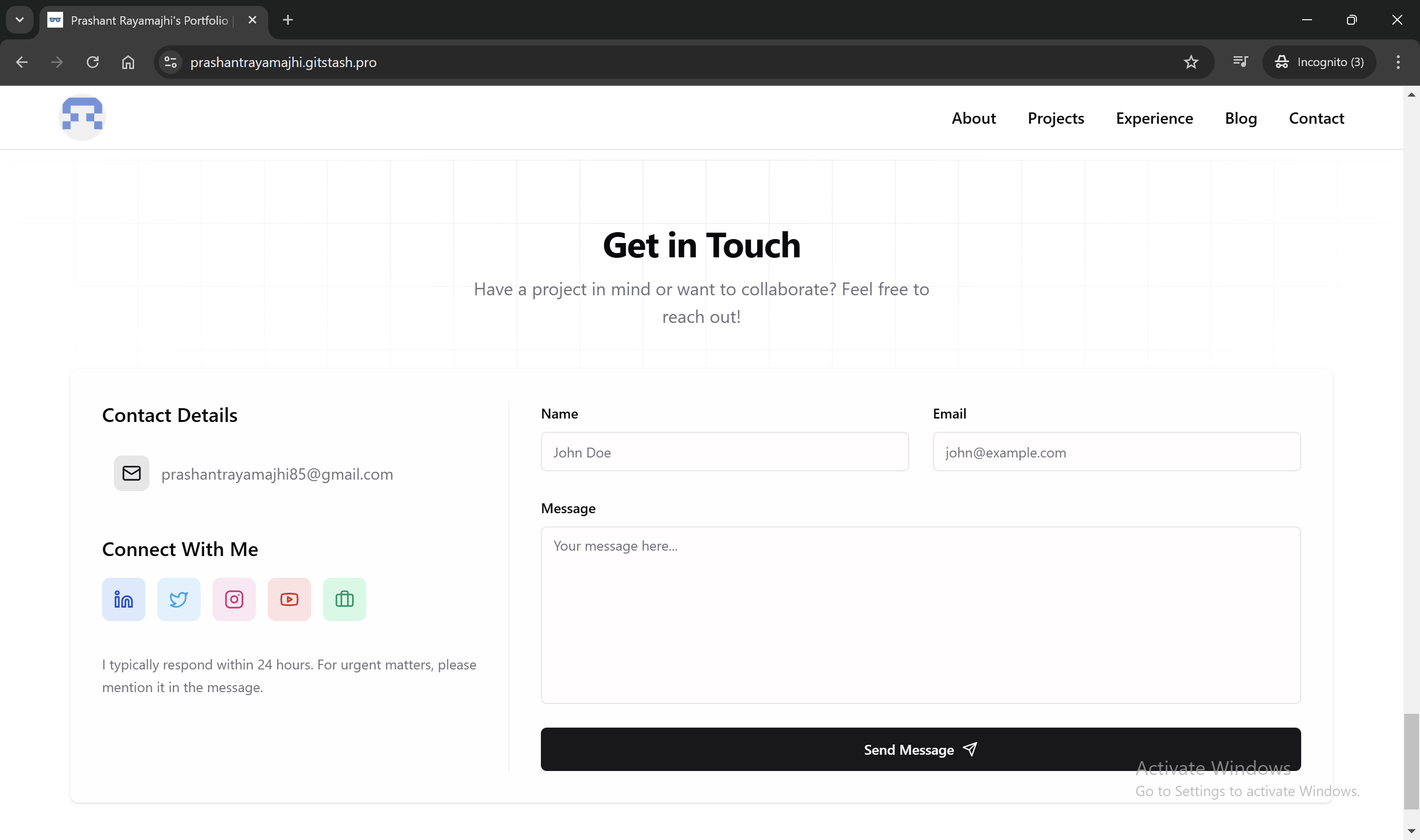The height and width of the screenshot is (840, 1420).
Task: Open LinkedIn via its social icon
Action: click(123, 599)
